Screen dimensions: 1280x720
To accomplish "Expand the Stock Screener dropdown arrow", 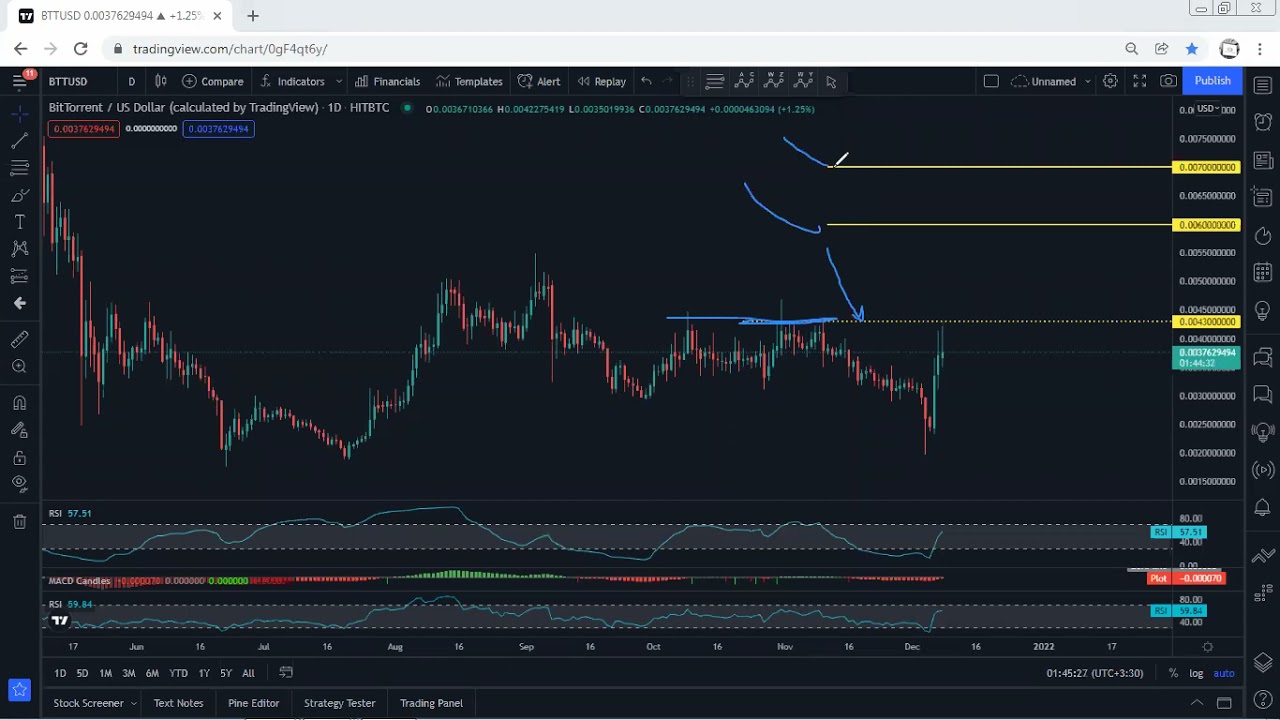I will pyautogui.click(x=133, y=703).
